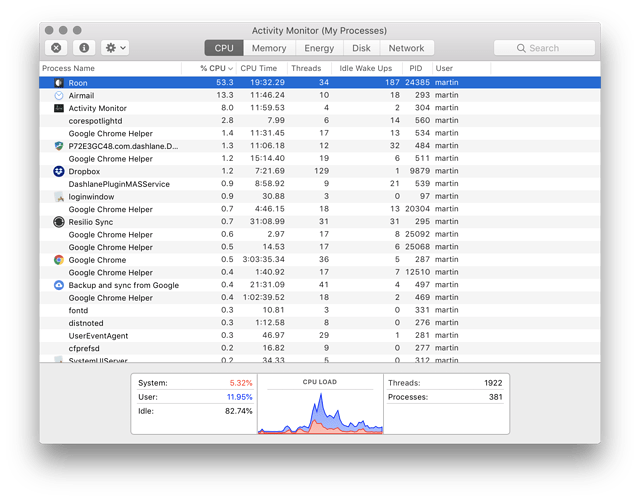
Task: Sort by Process Name column
Action: (110, 68)
